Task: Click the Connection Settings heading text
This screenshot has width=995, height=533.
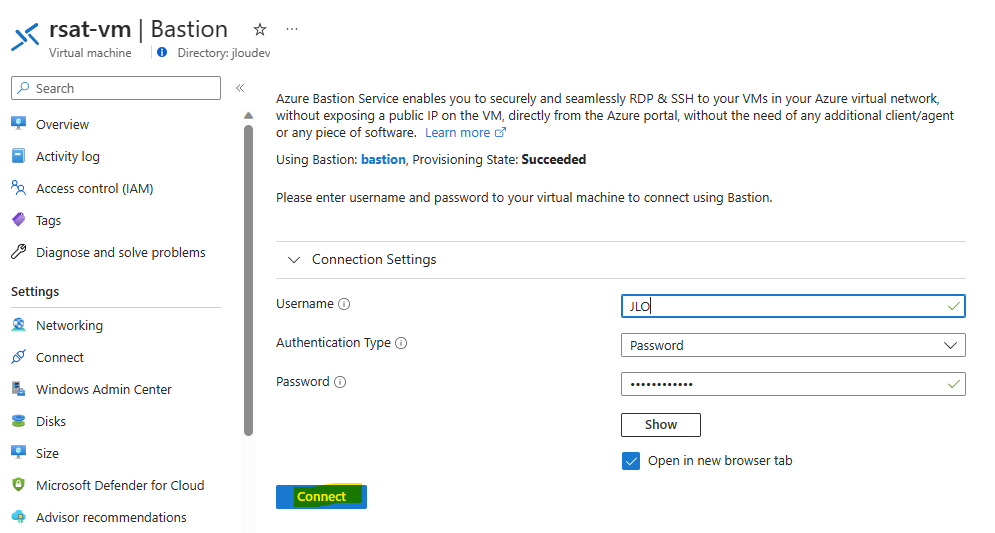Action: 374,260
